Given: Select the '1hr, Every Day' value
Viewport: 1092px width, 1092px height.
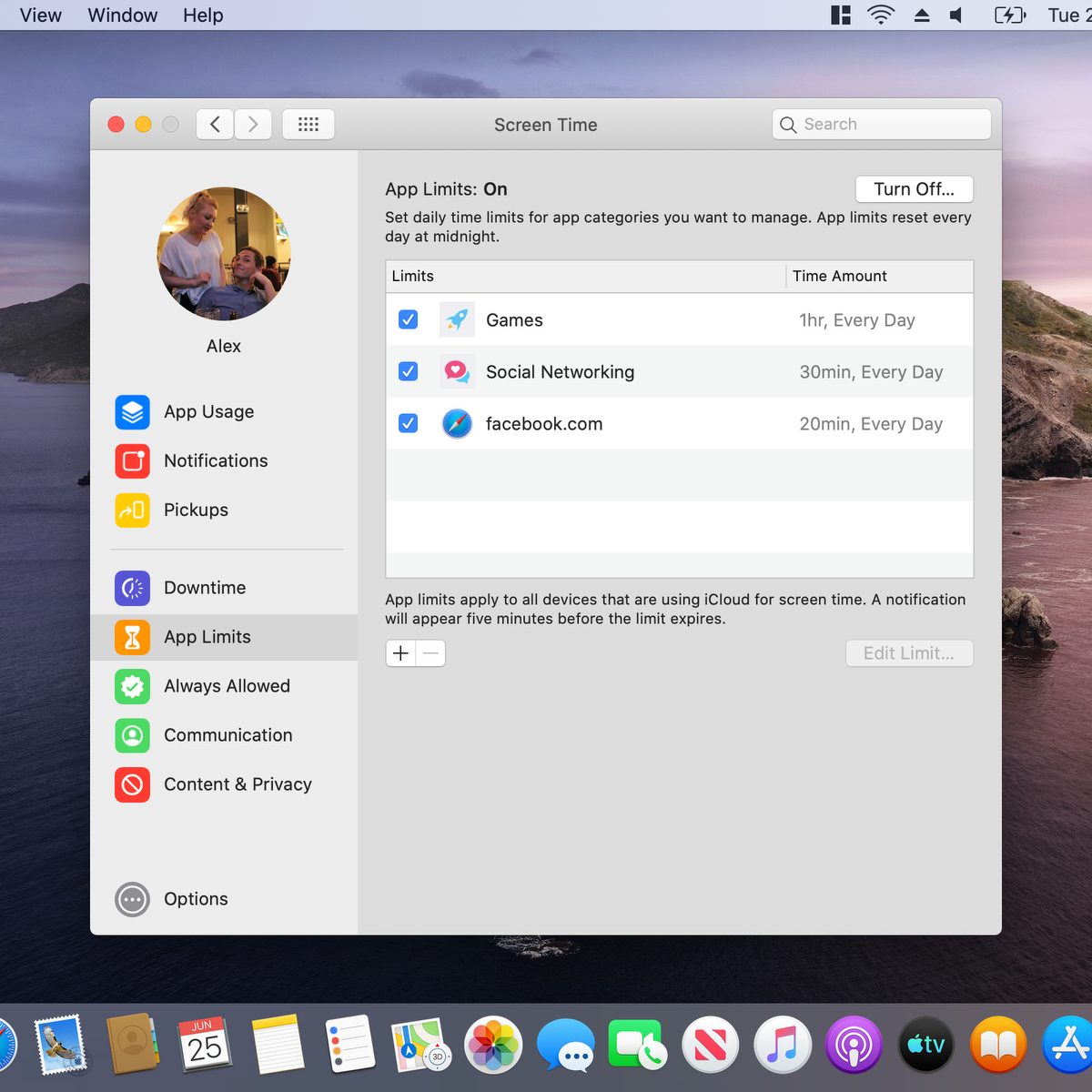Looking at the screenshot, I should [857, 320].
